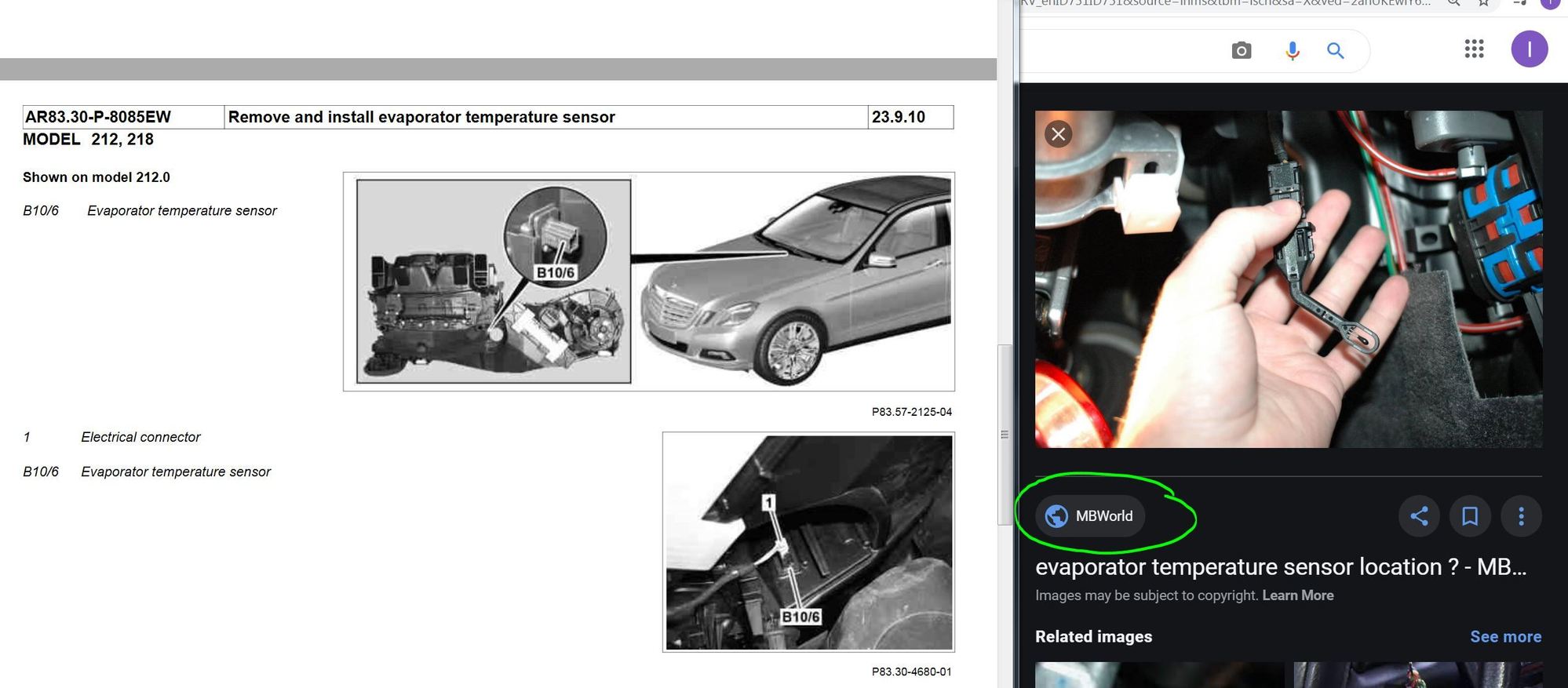Image resolution: width=1568 pixels, height=688 pixels.
Task: Open the first related image thumbnail
Action: [x=1159, y=675]
